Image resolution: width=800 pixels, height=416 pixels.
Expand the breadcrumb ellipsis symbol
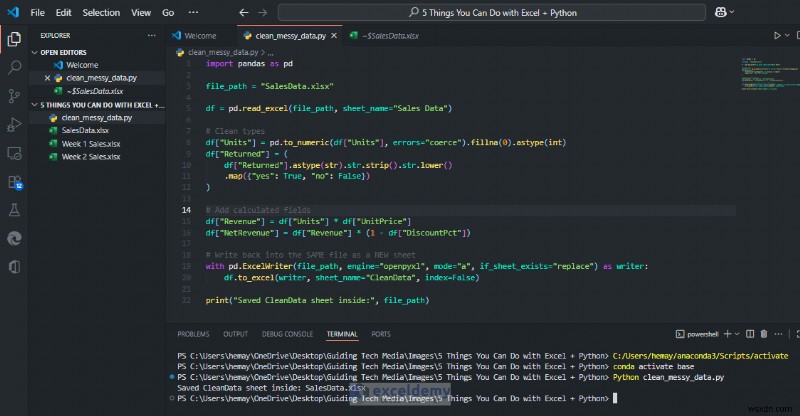[x=270, y=53]
